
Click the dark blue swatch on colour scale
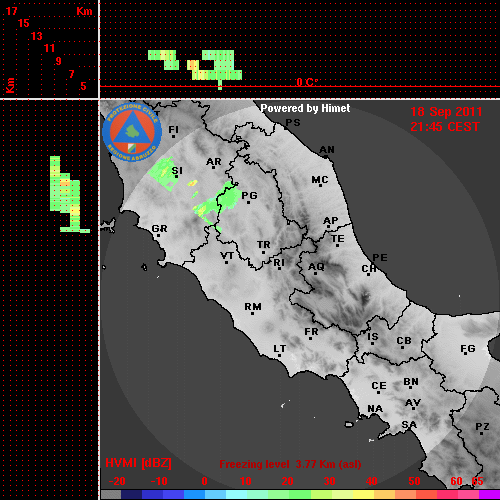point(132,495)
